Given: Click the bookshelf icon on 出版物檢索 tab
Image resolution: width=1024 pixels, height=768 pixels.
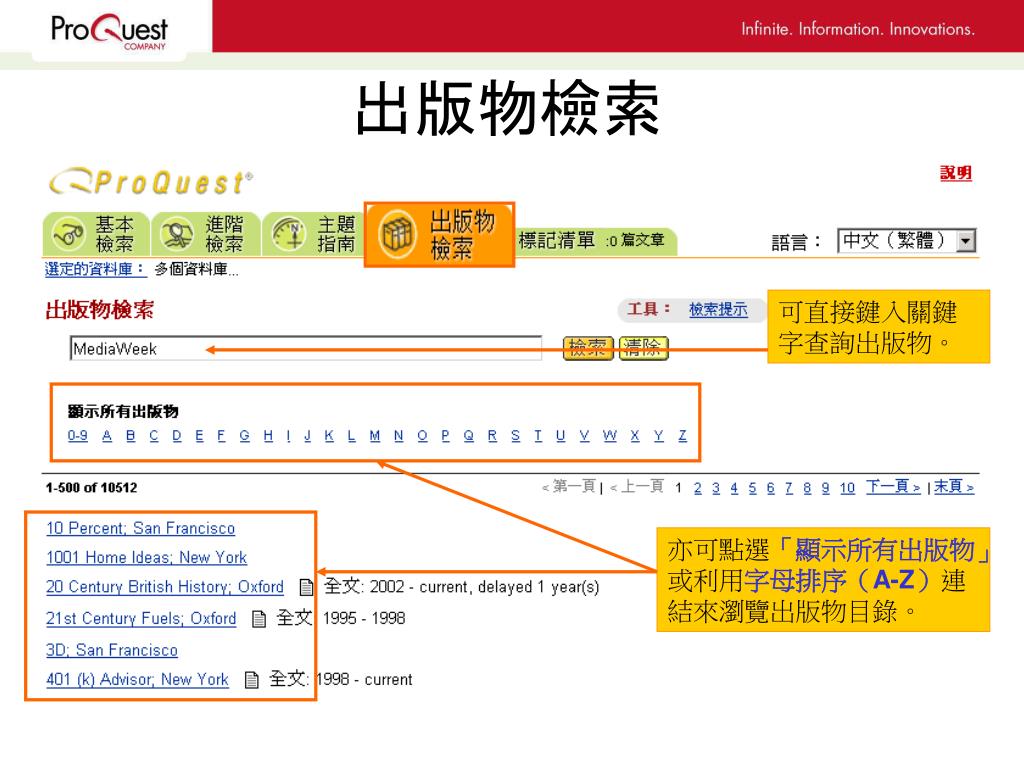Looking at the screenshot, I should [x=397, y=234].
